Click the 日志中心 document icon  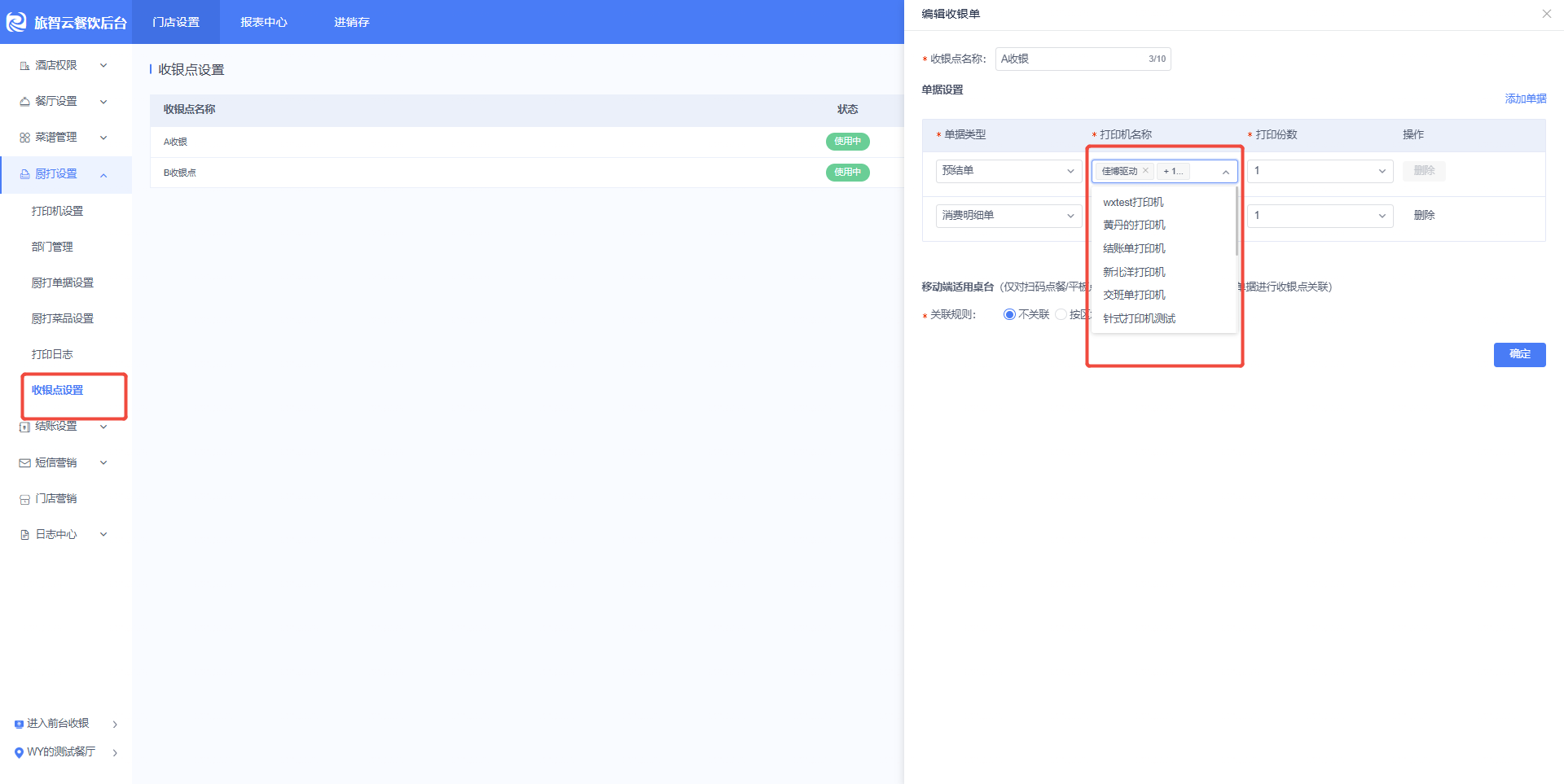[24, 535]
